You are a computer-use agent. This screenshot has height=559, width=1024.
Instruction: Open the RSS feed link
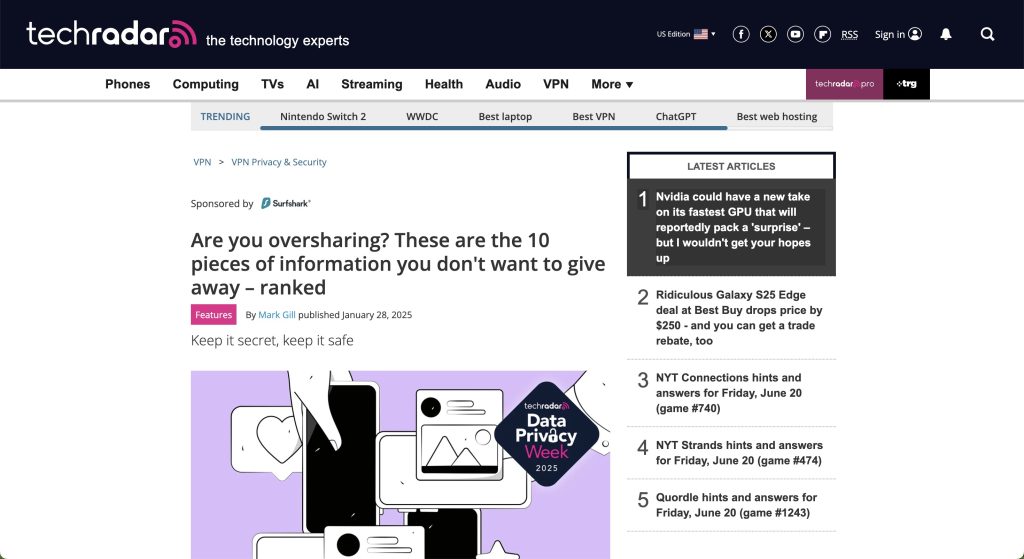tap(850, 35)
